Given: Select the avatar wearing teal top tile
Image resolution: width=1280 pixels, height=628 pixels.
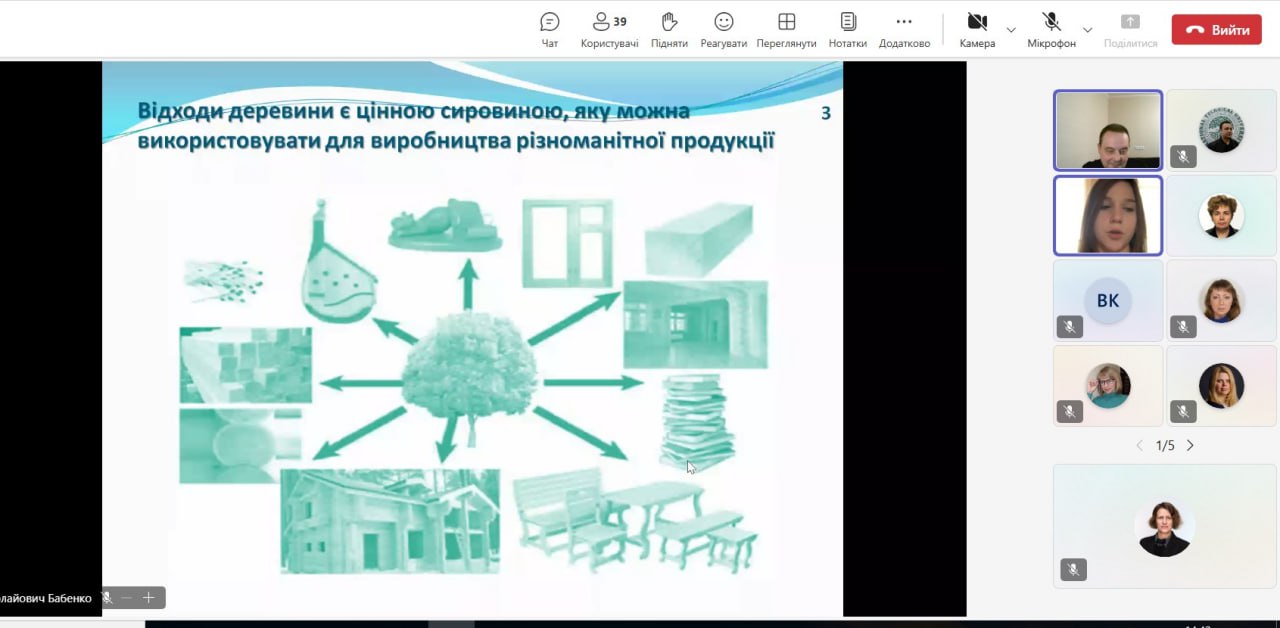Looking at the screenshot, I should pos(1108,386).
